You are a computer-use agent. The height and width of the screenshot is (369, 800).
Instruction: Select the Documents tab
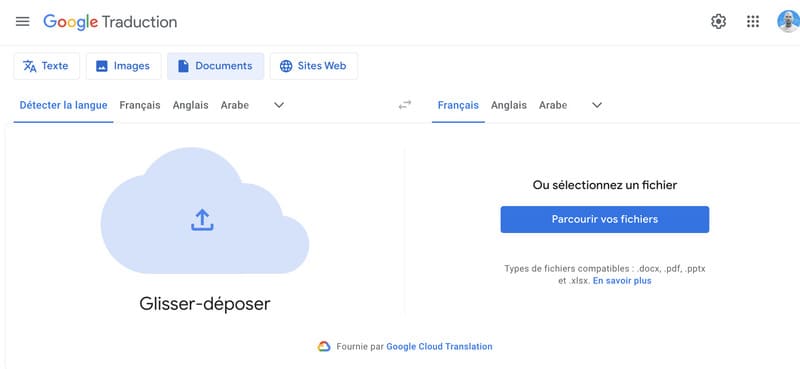(215, 66)
